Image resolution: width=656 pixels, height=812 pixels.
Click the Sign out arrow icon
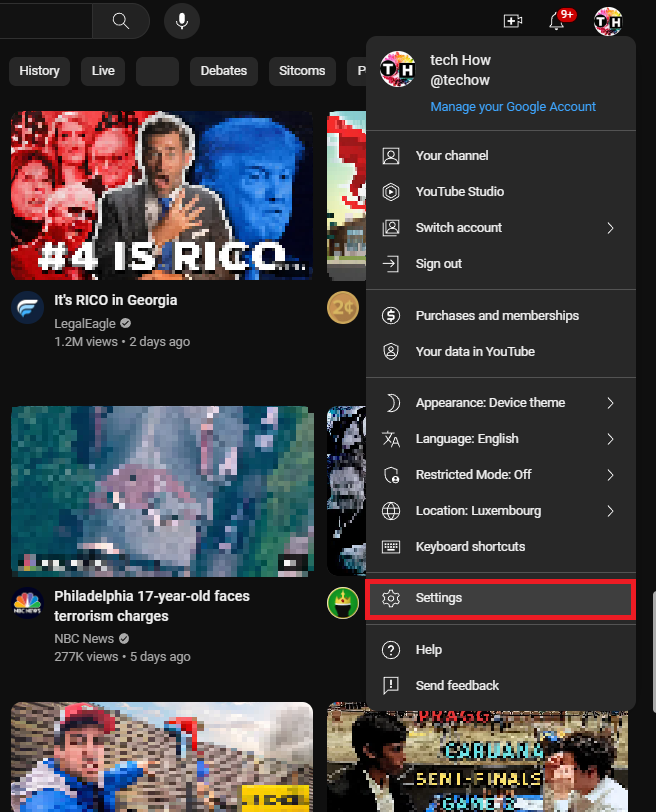click(391, 264)
